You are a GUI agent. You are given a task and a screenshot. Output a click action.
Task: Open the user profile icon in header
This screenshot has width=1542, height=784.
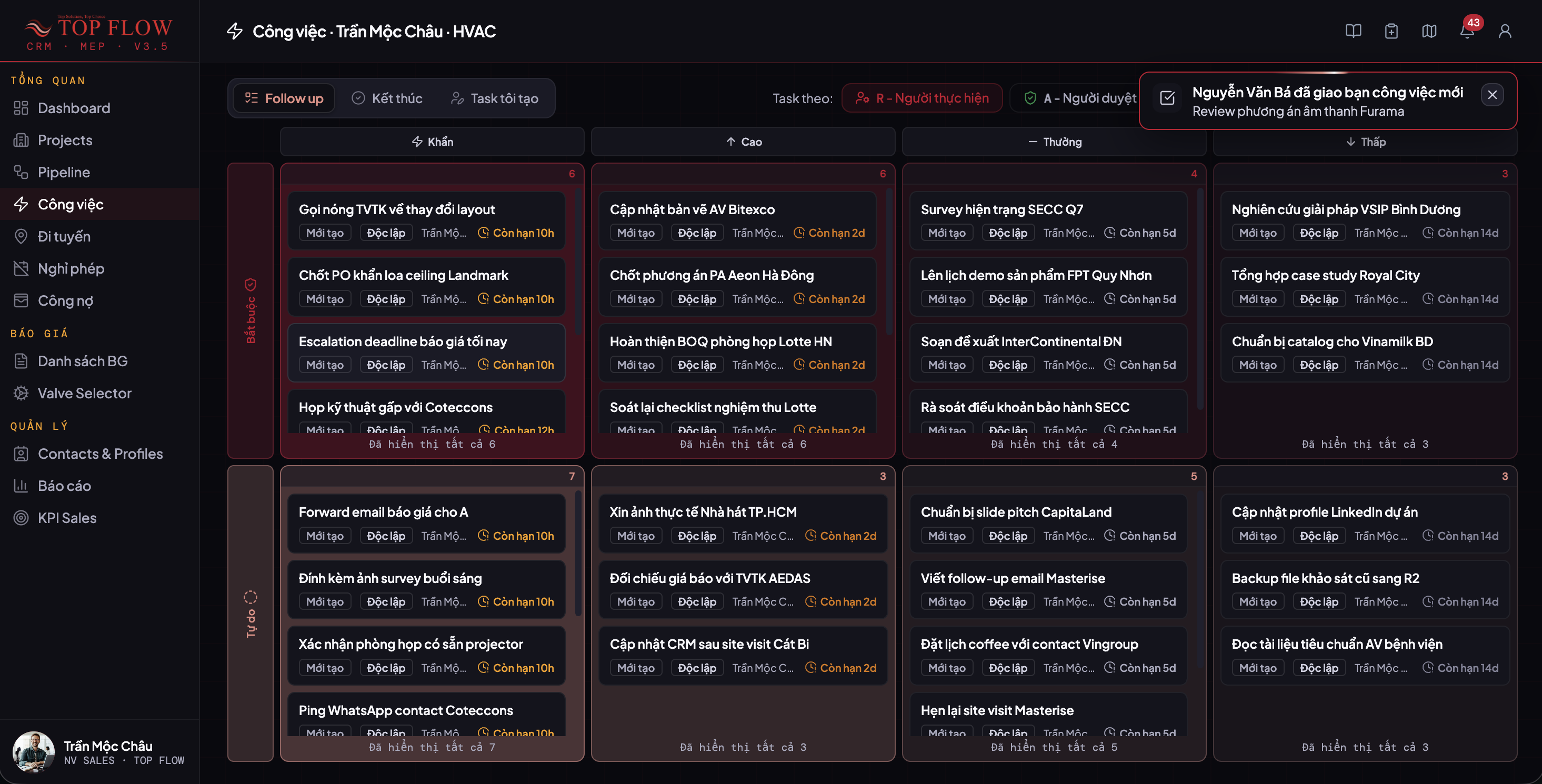tap(1504, 31)
